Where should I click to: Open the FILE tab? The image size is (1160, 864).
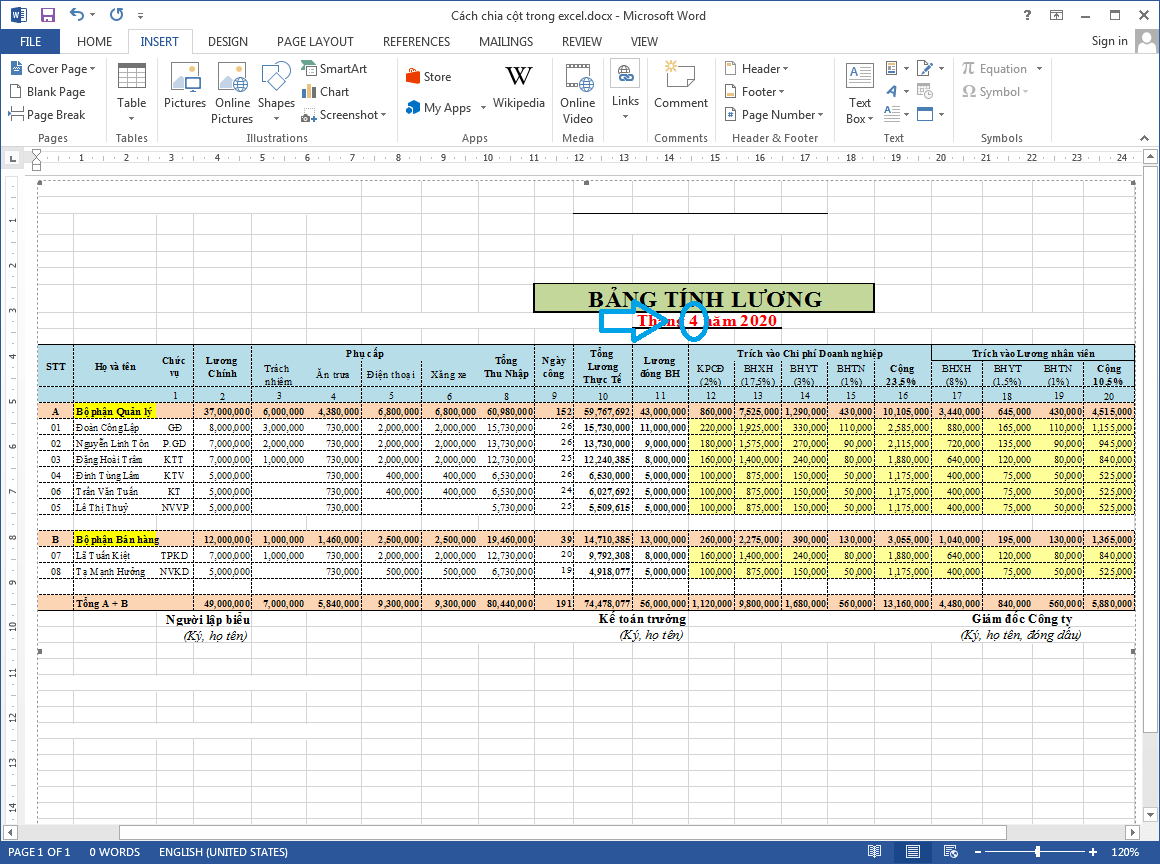(x=30, y=41)
